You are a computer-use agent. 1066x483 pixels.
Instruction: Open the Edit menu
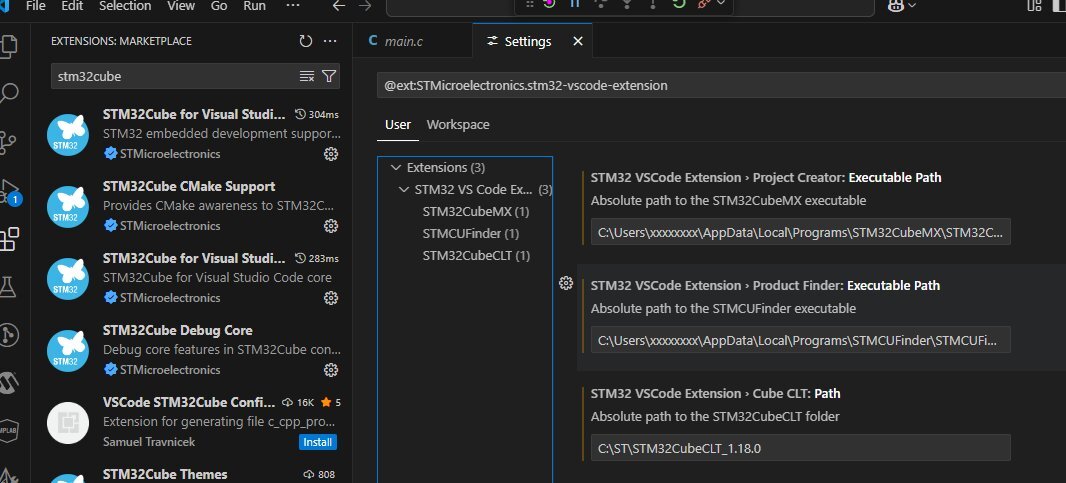[71, 6]
